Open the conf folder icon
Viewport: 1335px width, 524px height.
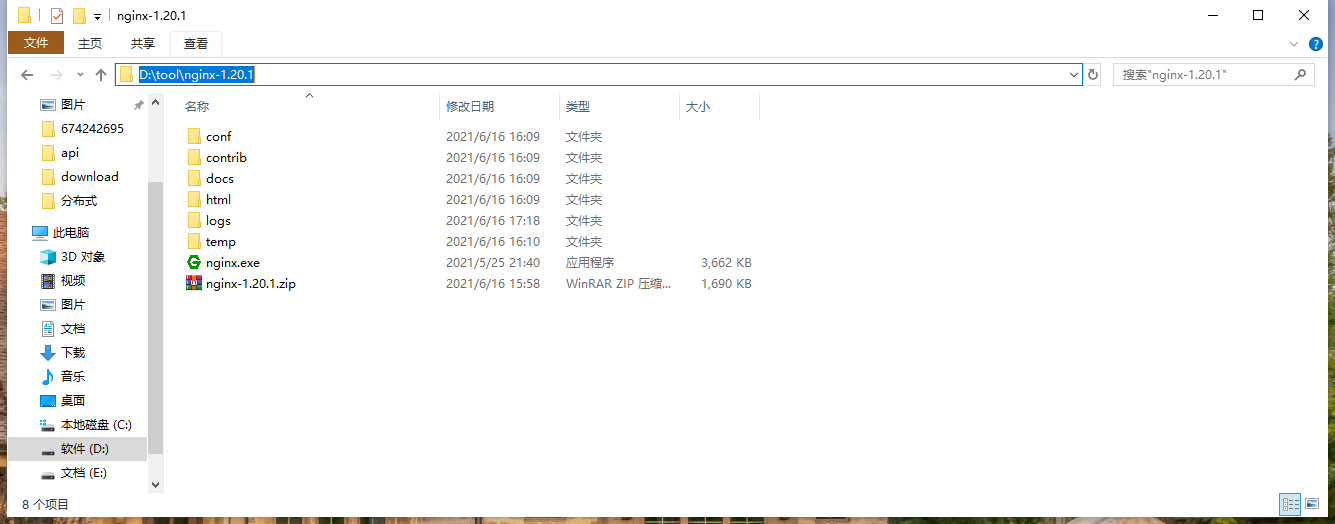click(194, 136)
